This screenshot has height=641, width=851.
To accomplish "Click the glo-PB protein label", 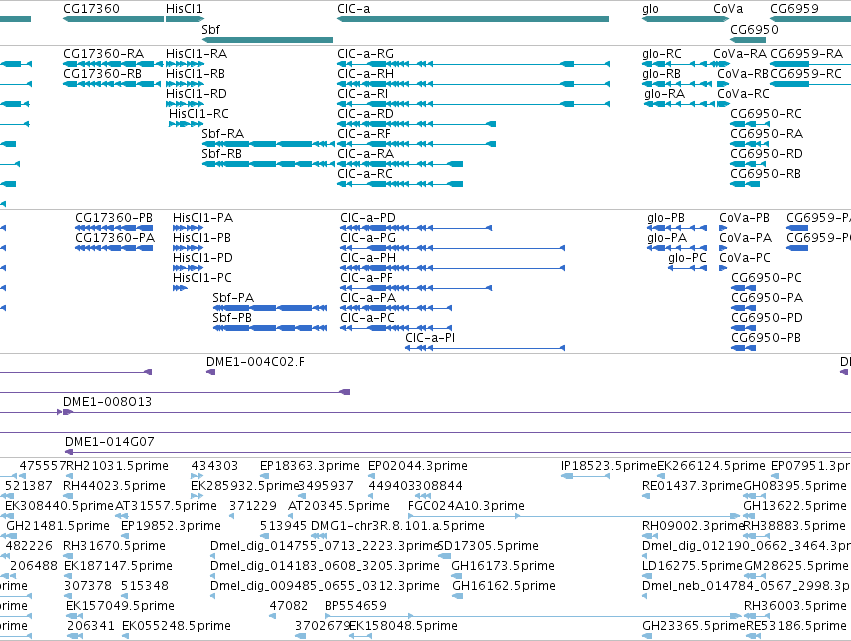I will coord(666,218).
